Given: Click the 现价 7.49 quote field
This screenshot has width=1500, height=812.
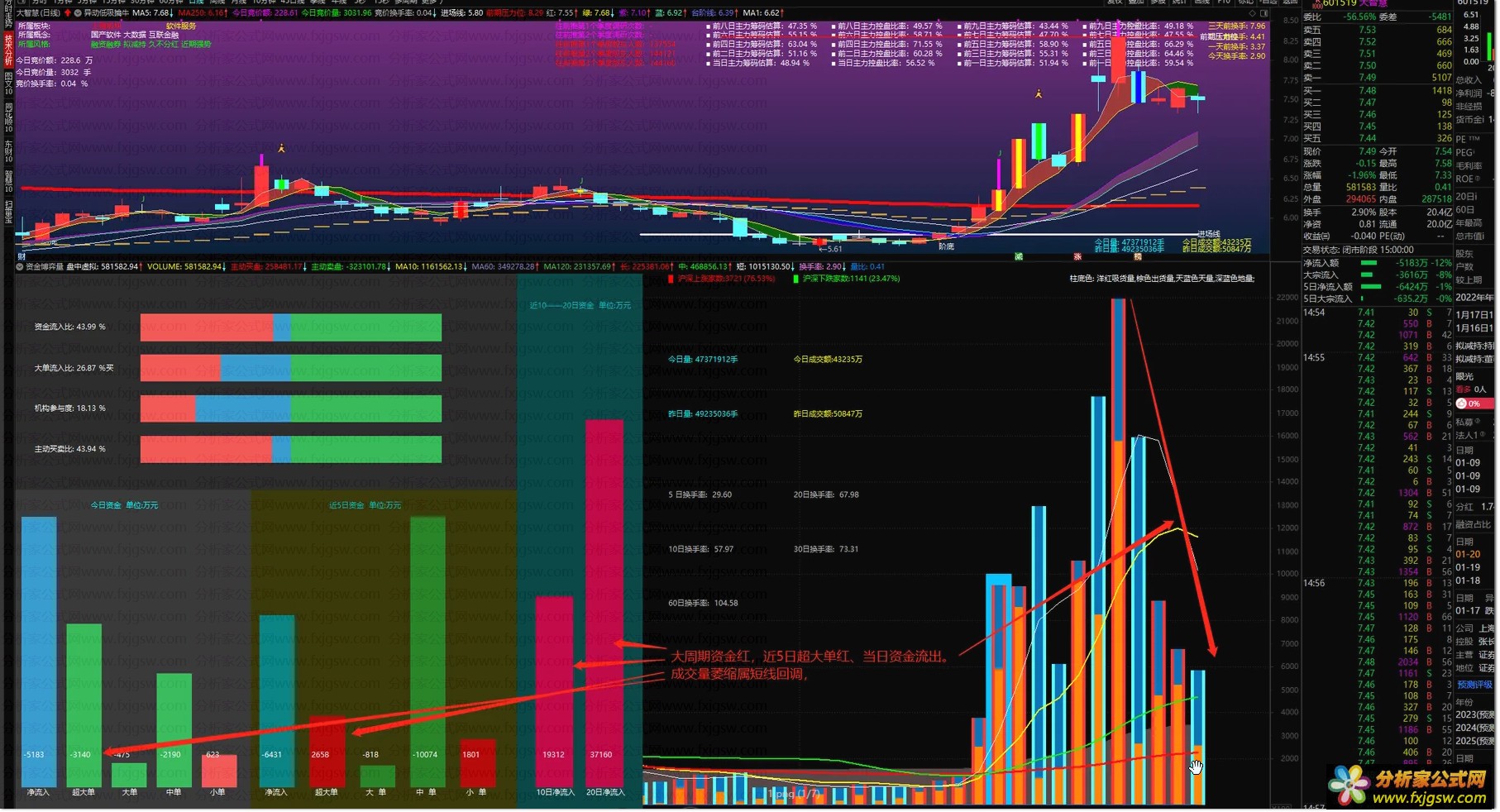Looking at the screenshot, I should (1340, 152).
